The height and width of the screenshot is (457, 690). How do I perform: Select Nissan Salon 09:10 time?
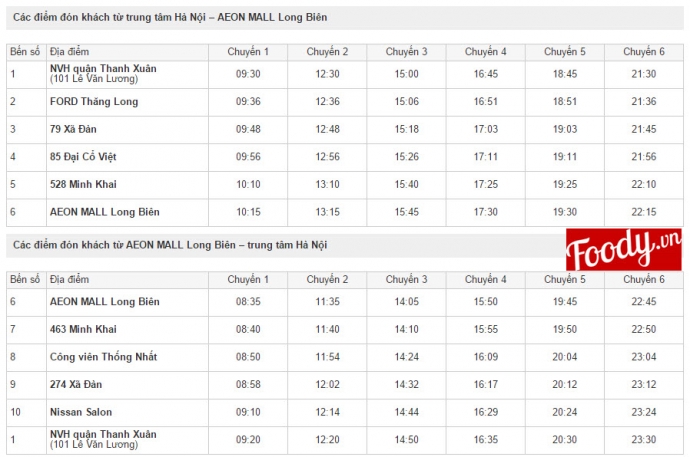(x=248, y=412)
